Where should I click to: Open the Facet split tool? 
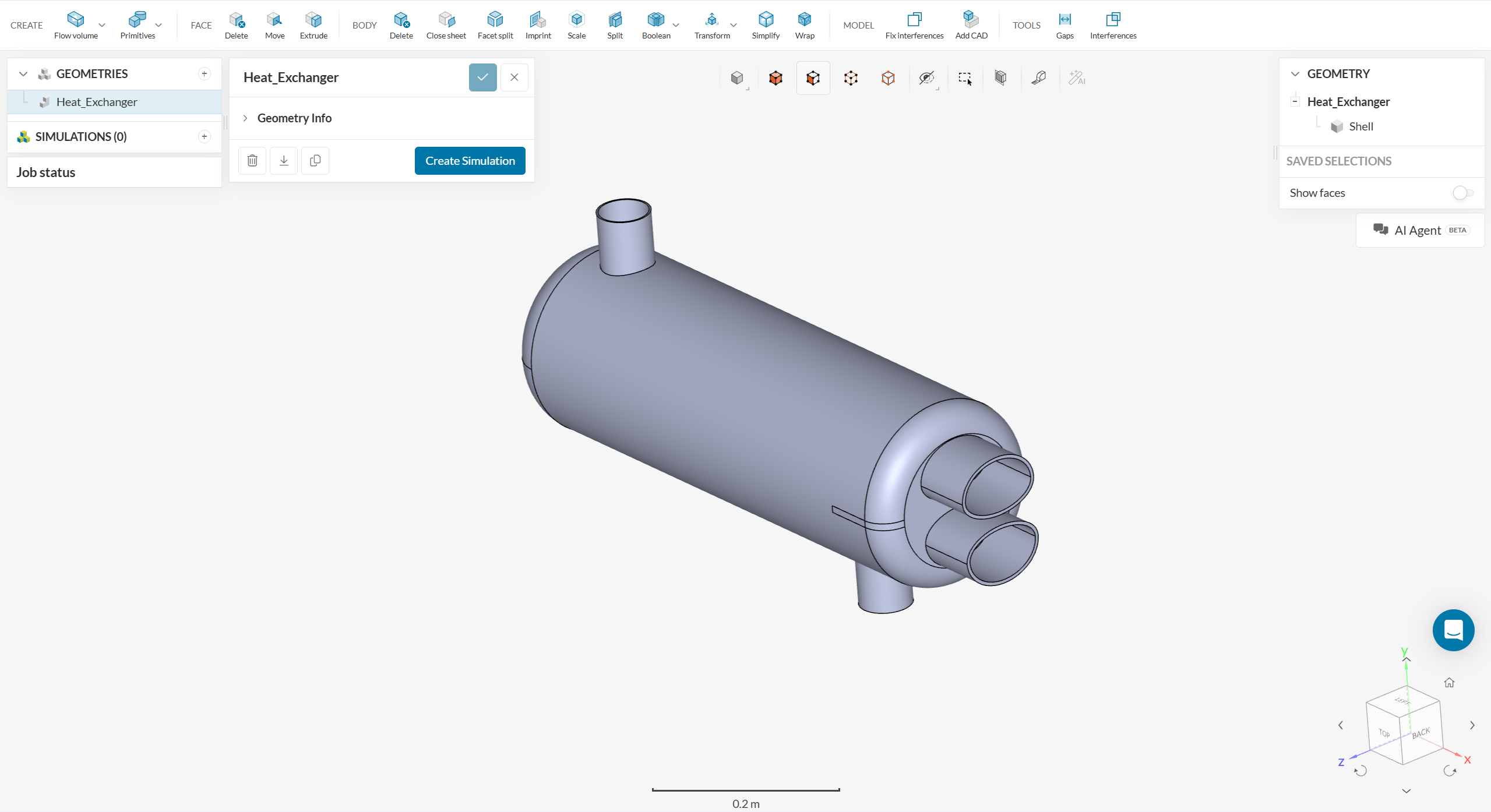point(495,20)
